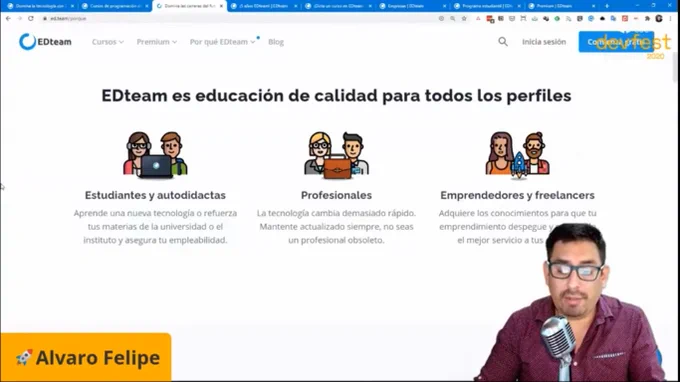Image resolution: width=680 pixels, height=382 pixels.
Task: Close the 'Empresas | EDteam' tab
Action: 445,6
